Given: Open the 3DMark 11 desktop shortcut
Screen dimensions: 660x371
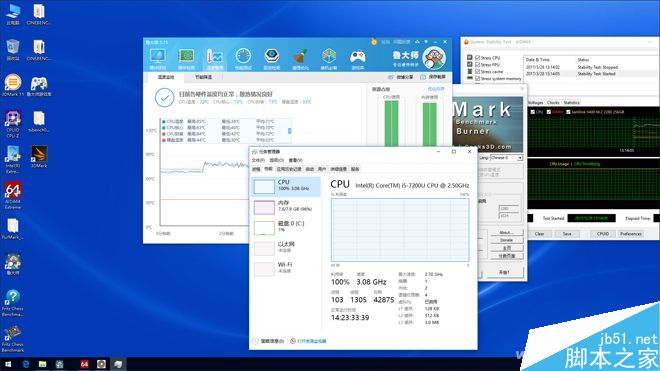Looking at the screenshot, I should 13,85.
